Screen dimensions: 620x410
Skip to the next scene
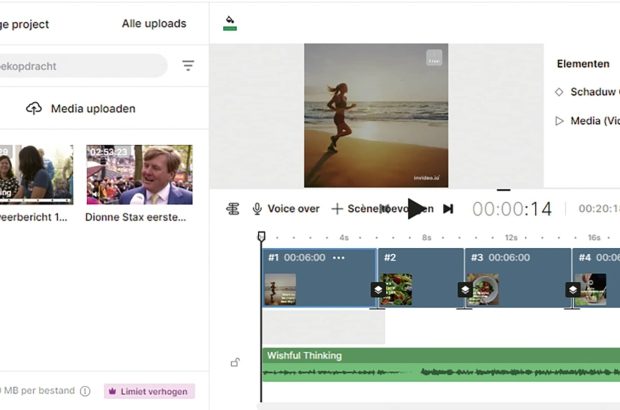[x=448, y=209]
